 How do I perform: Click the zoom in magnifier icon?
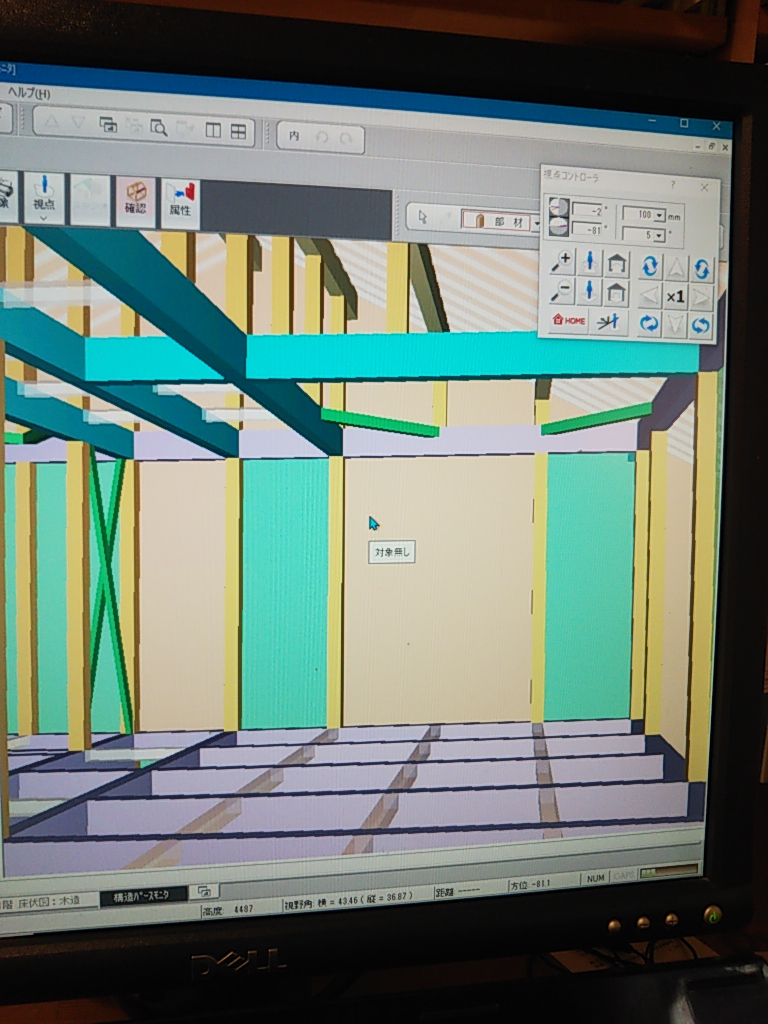pos(562,262)
